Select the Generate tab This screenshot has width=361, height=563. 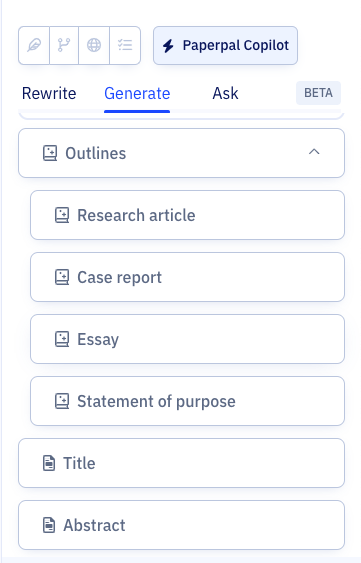[137, 93]
